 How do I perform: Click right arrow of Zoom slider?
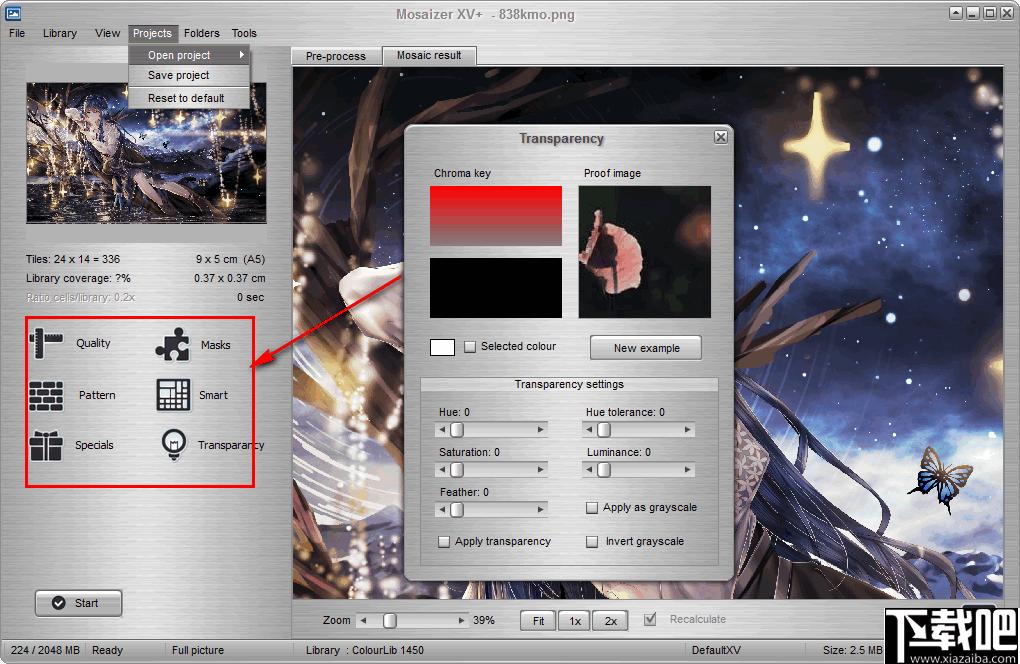tap(461, 620)
